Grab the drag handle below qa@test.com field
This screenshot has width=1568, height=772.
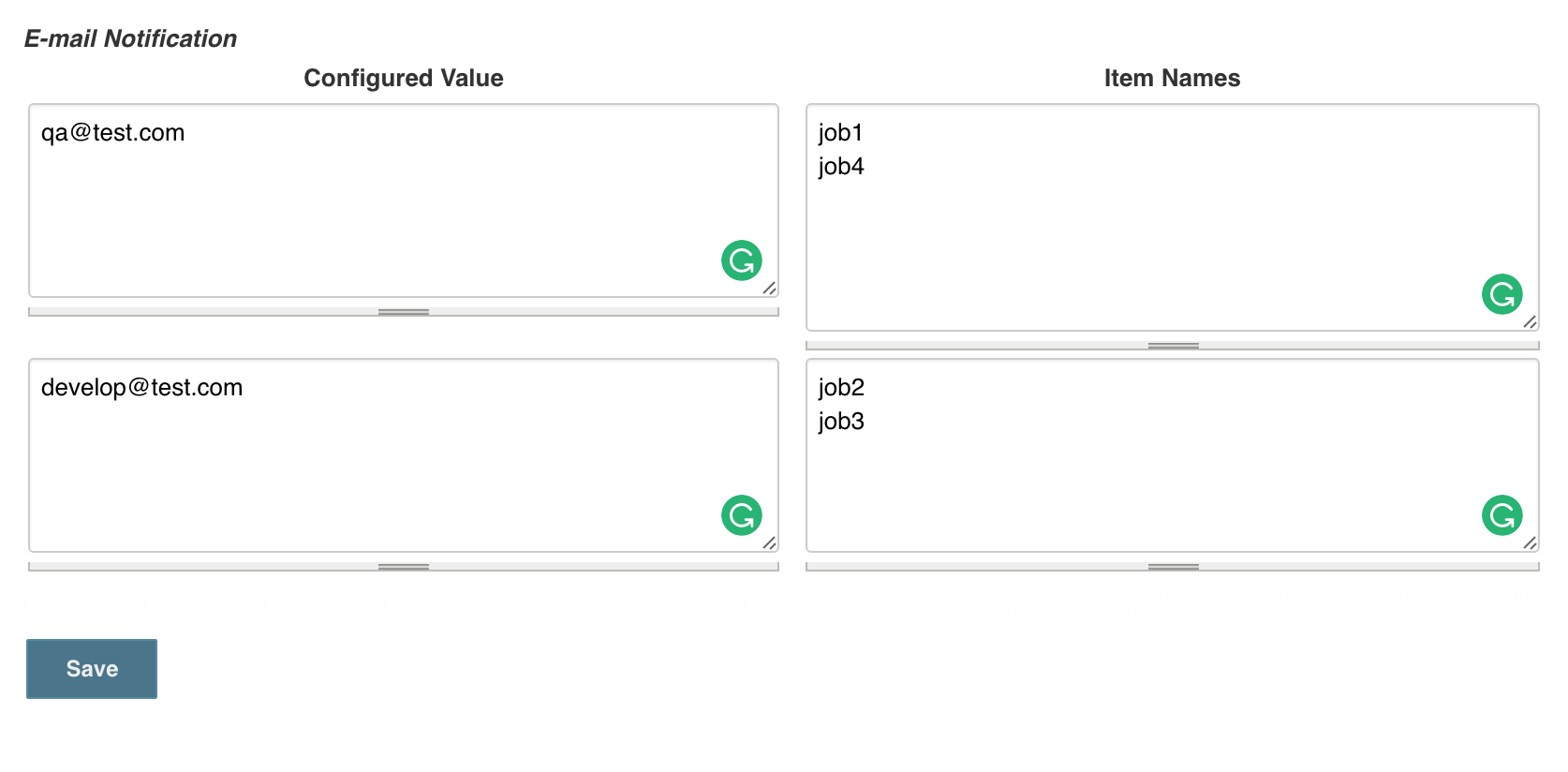(404, 312)
